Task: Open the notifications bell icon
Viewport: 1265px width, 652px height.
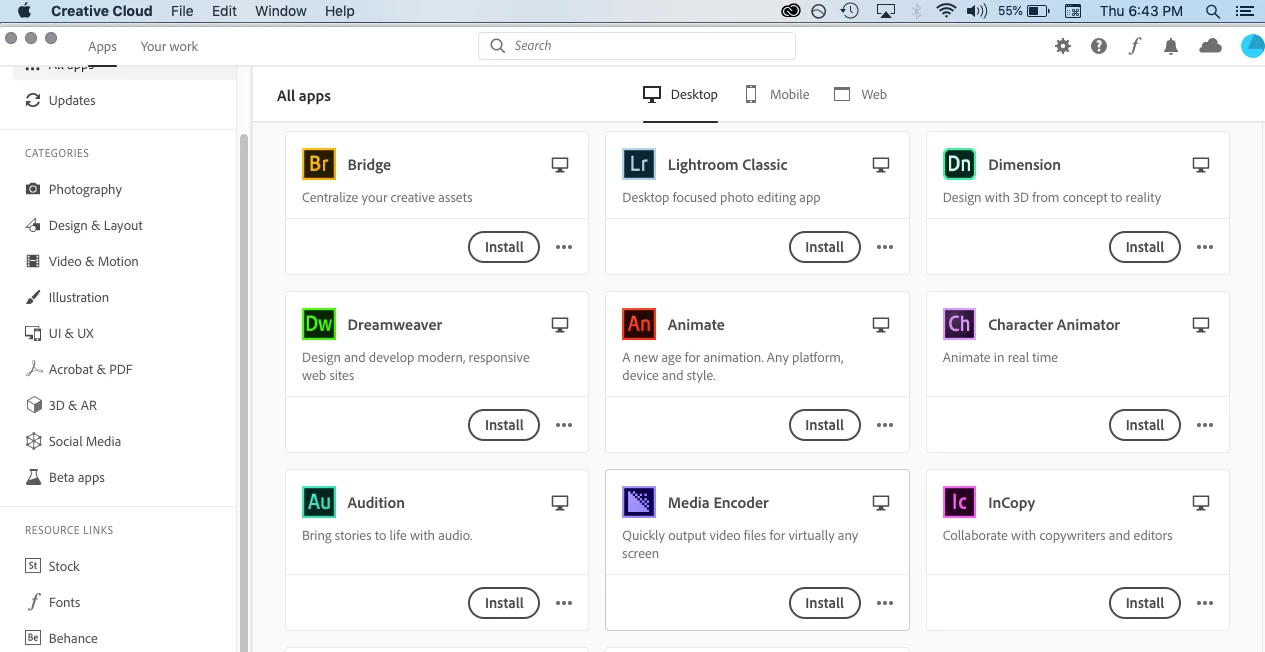Action: [x=1171, y=46]
